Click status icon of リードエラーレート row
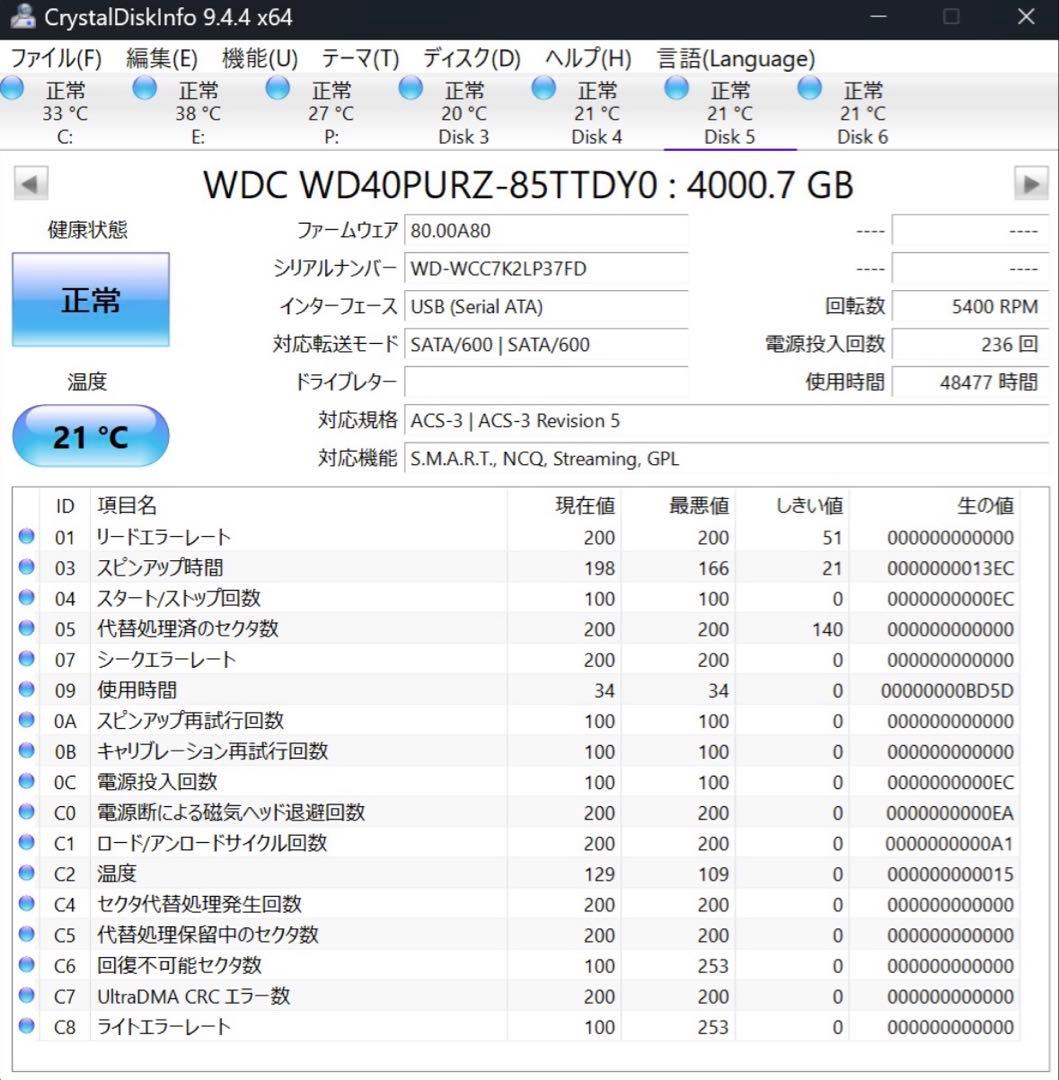The image size is (1059, 1080). coord(26,536)
